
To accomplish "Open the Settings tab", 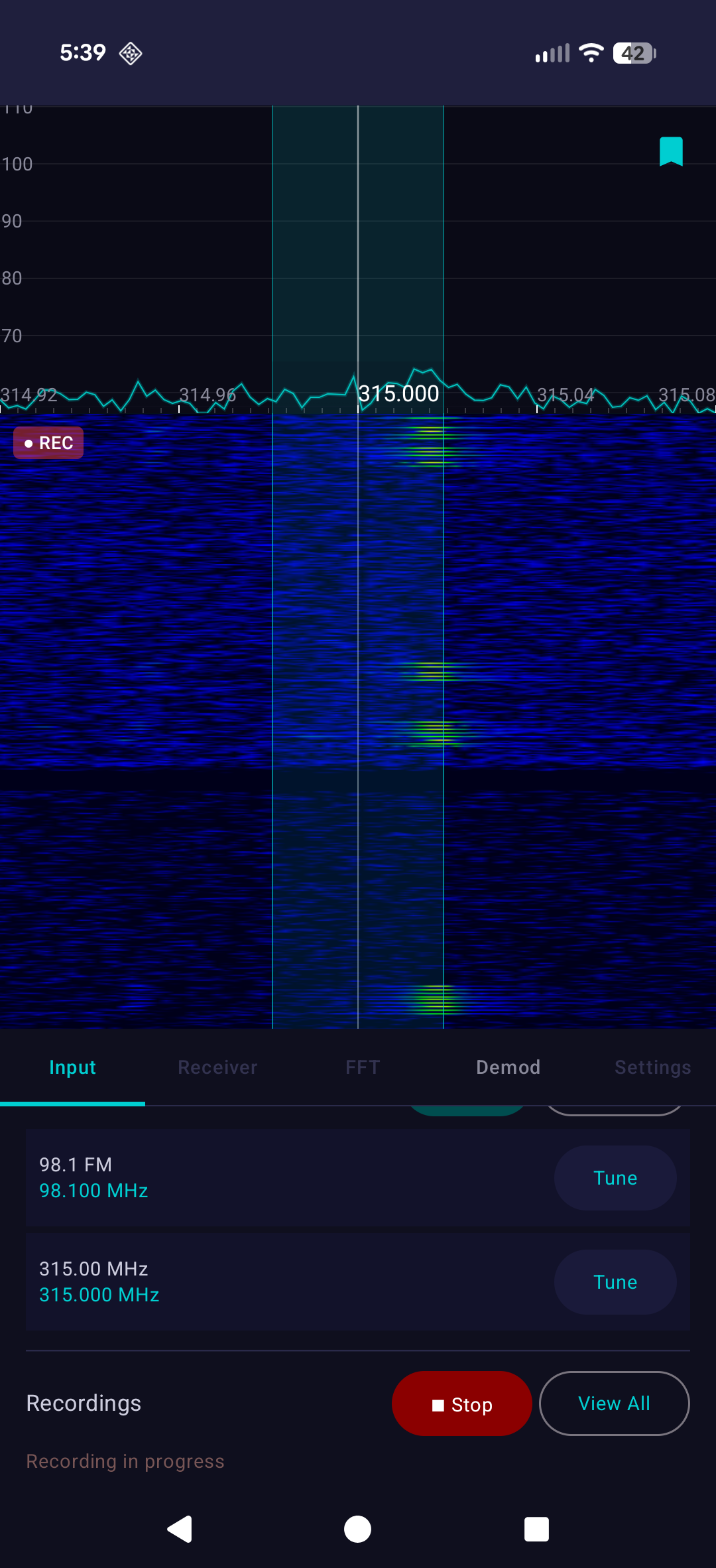I will click(652, 1067).
